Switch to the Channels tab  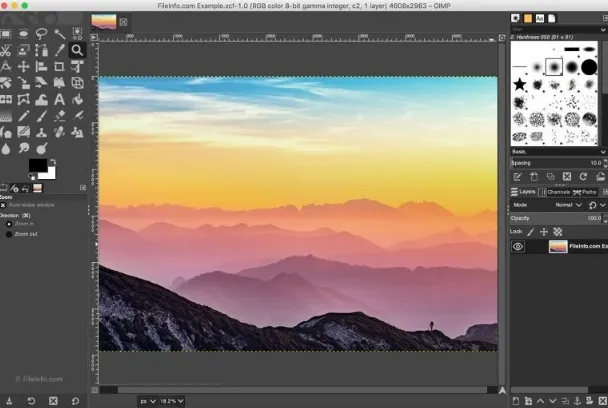(554, 192)
